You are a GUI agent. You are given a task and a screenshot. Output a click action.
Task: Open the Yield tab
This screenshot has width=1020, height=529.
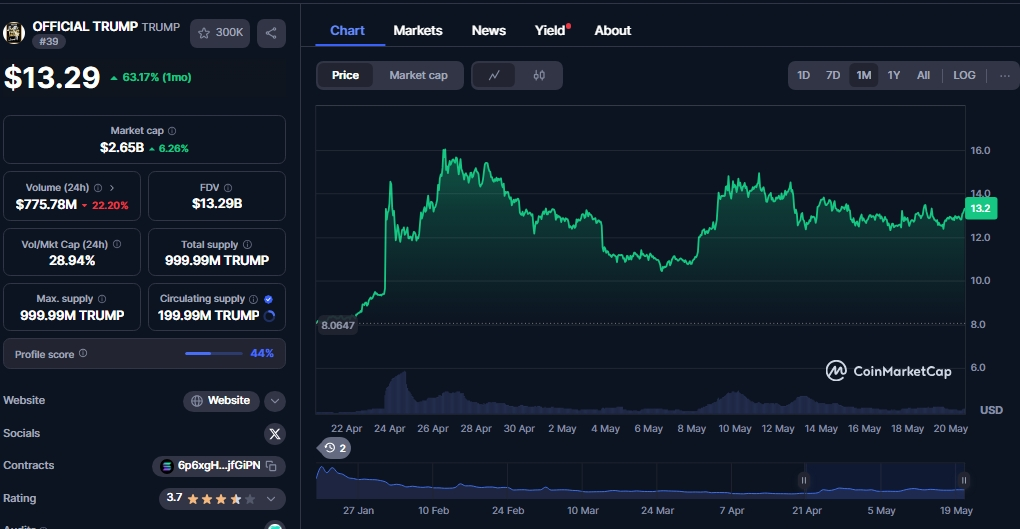(550, 31)
